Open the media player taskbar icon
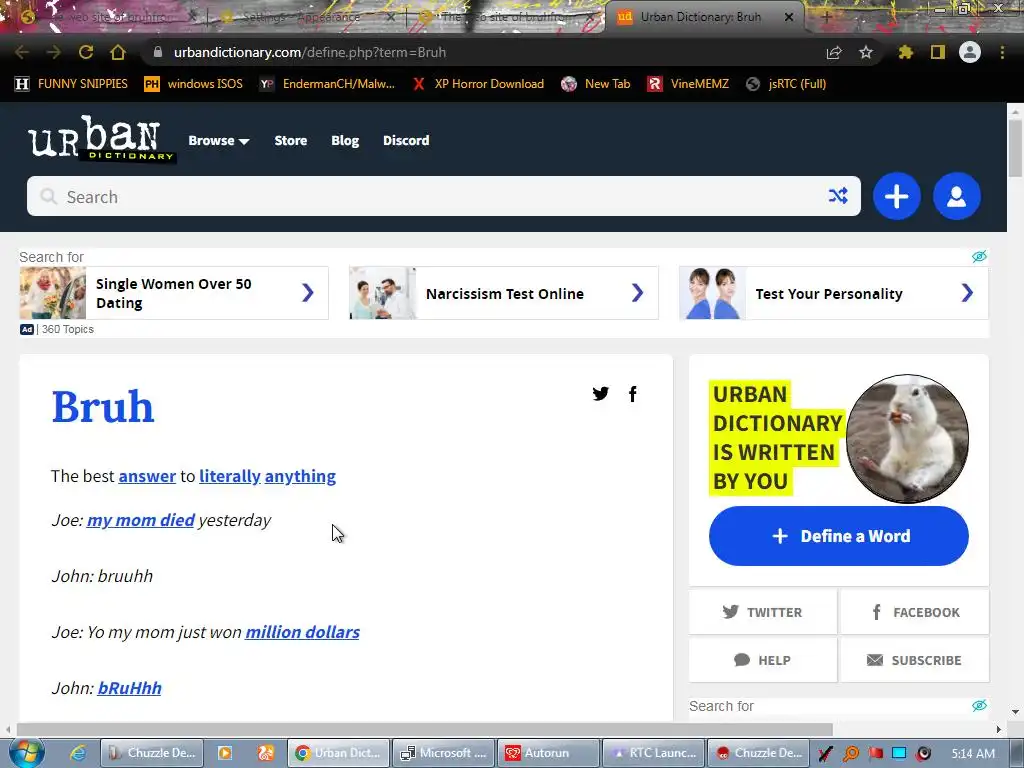 point(225,753)
